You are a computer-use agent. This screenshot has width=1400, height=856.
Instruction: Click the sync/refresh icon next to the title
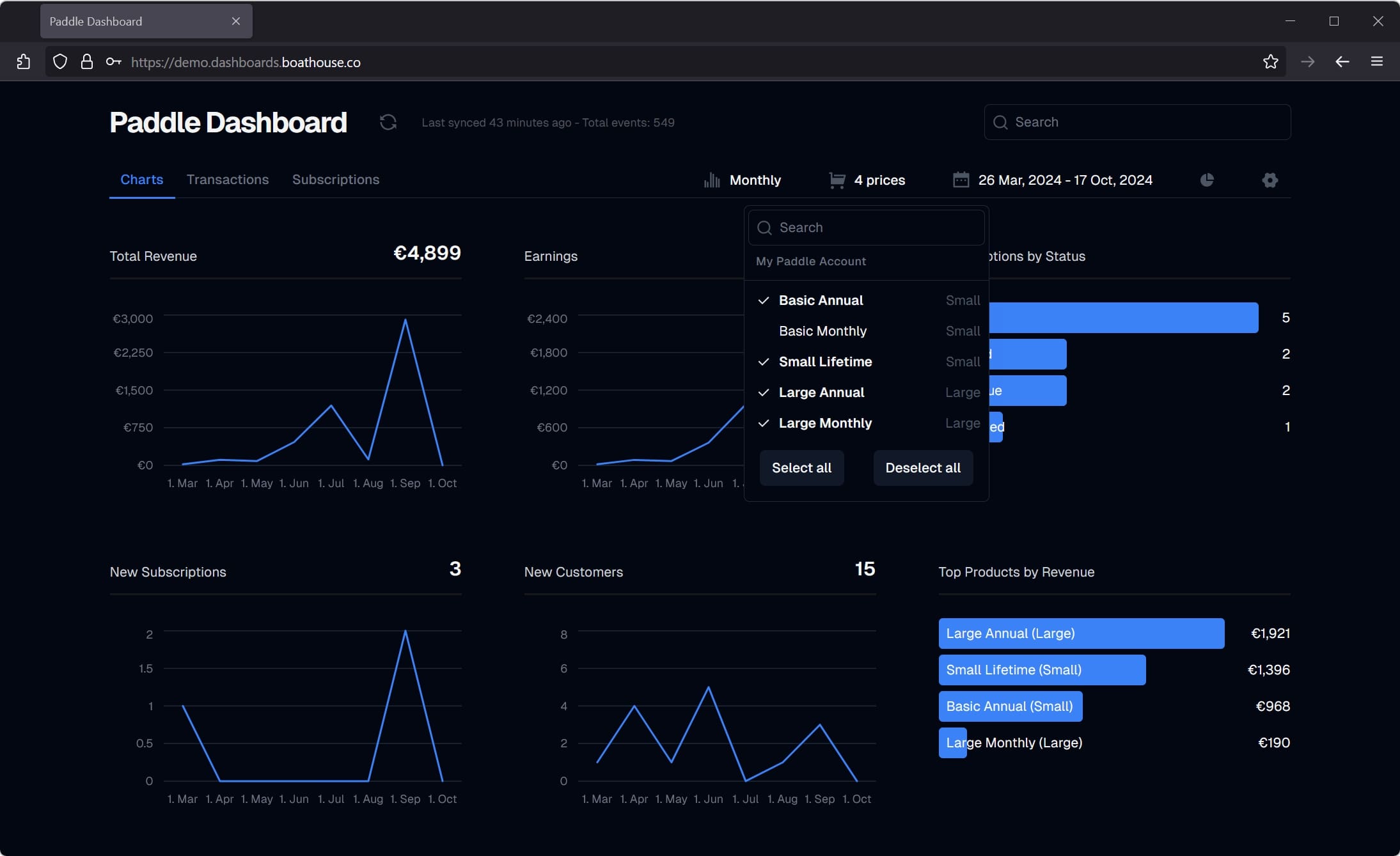388,122
